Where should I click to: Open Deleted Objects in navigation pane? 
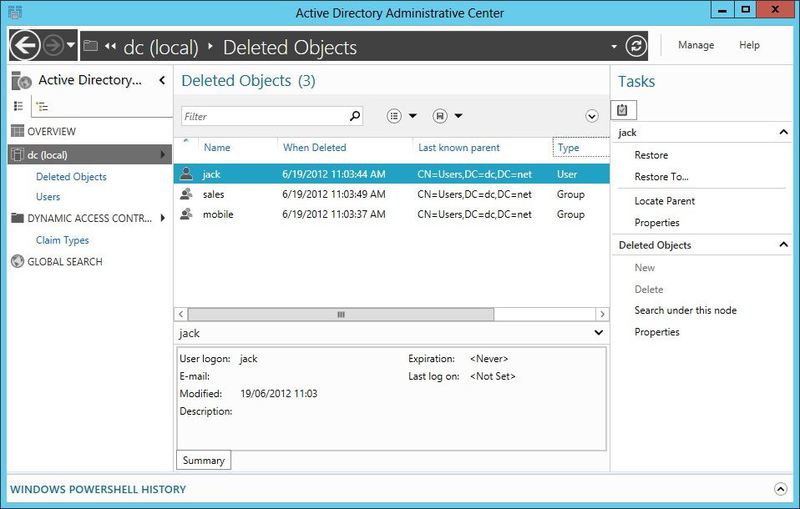coord(71,177)
